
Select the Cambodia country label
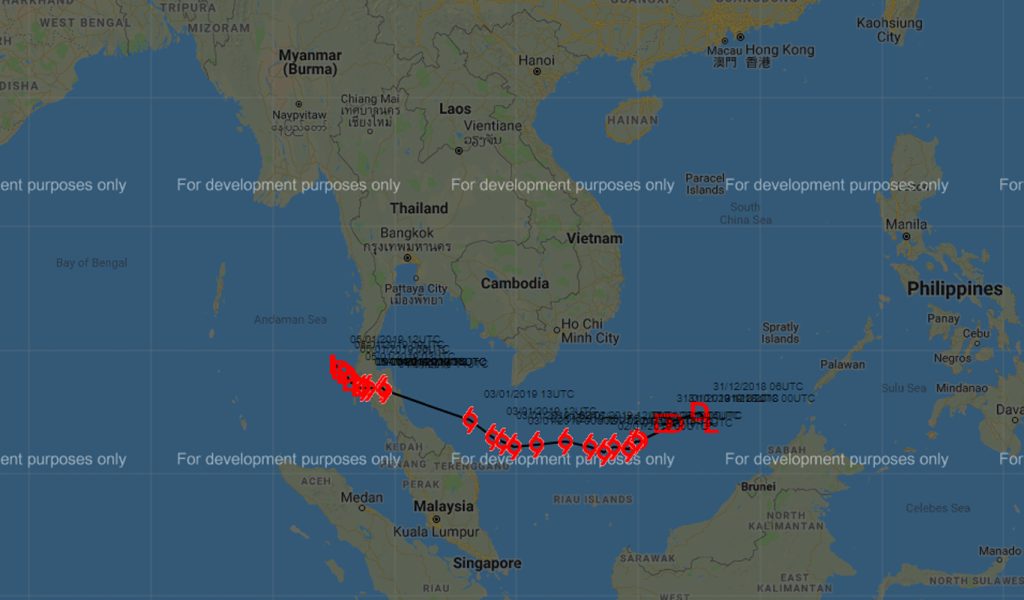coord(515,283)
